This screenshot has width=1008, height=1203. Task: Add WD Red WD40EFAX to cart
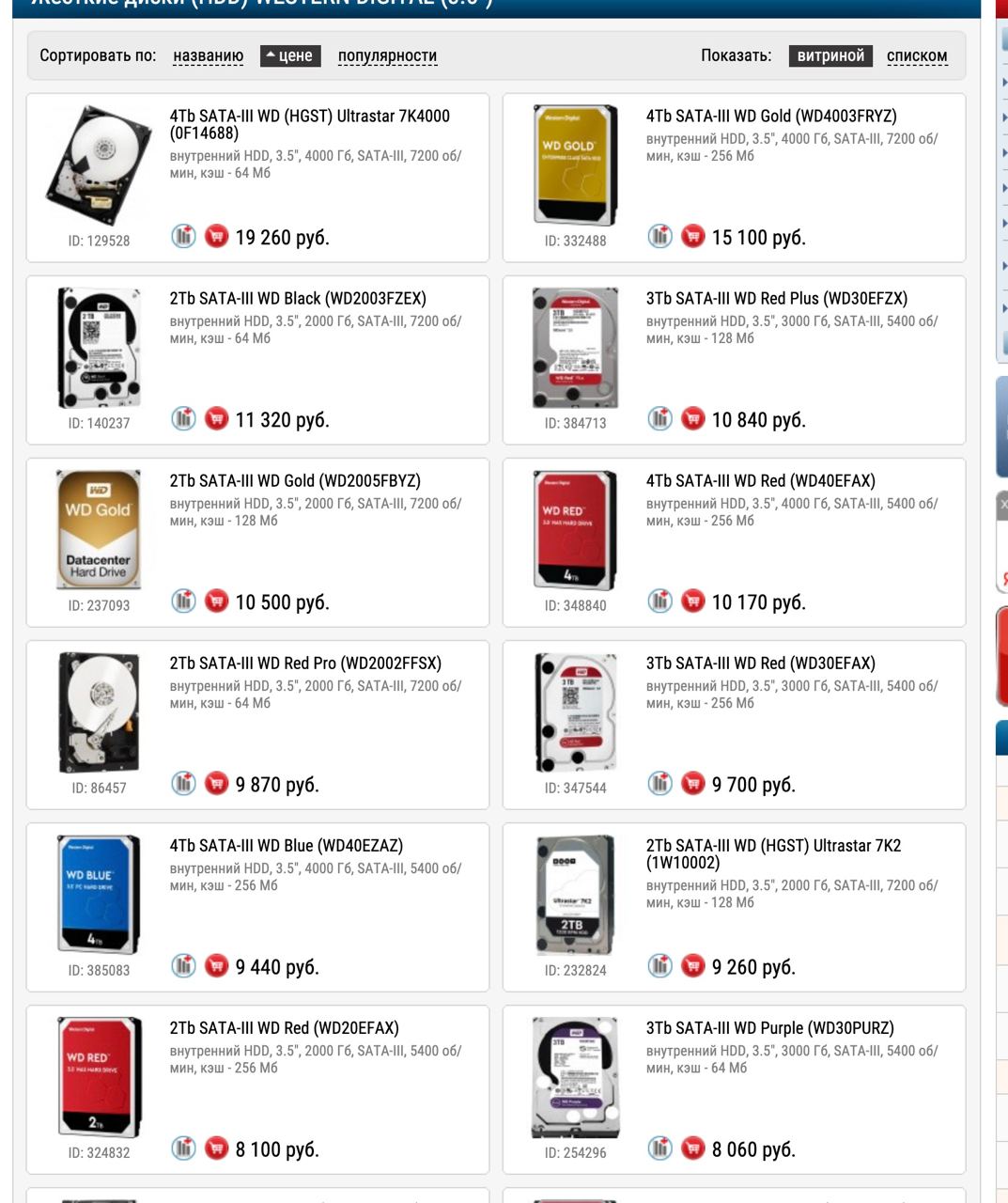pos(693,601)
